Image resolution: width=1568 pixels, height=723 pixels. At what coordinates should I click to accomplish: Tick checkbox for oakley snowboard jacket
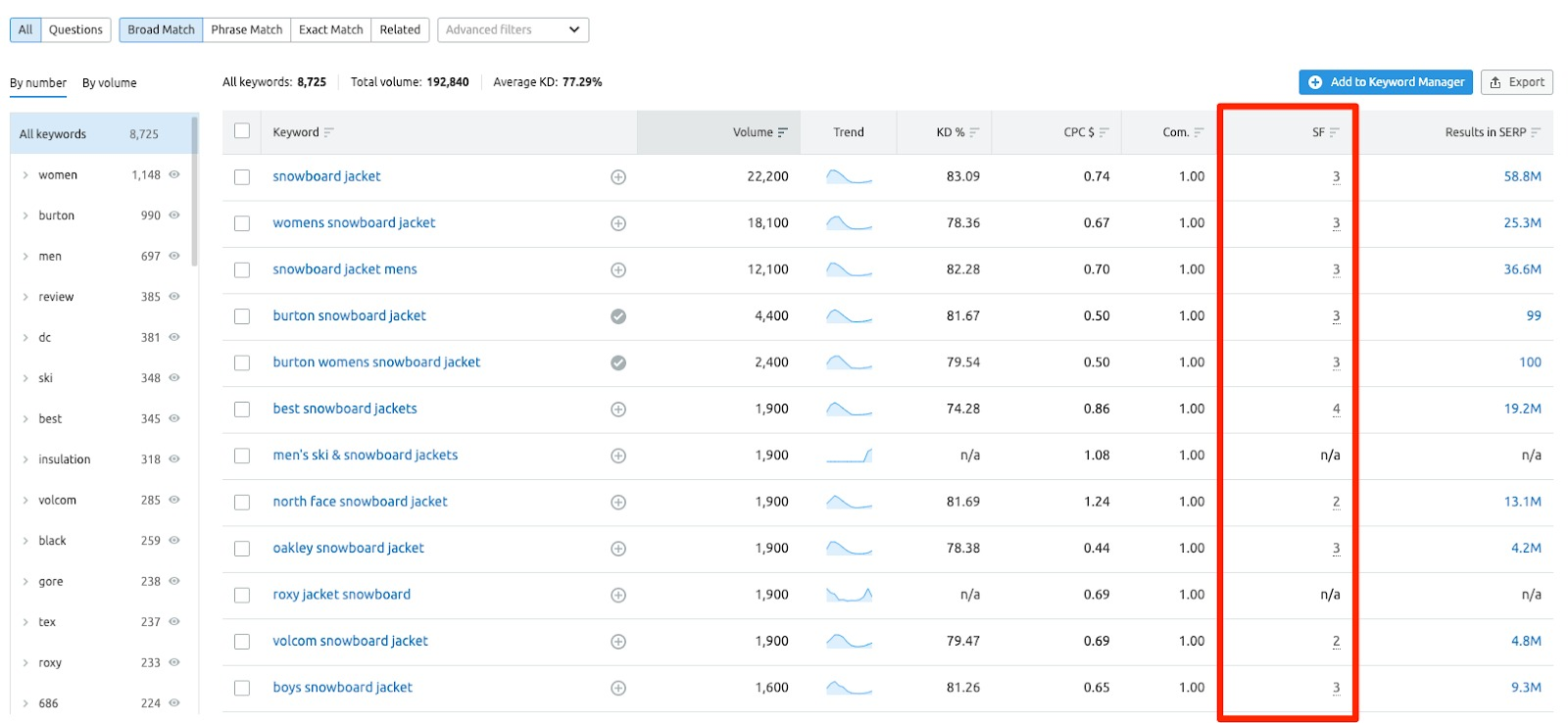pyautogui.click(x=242, y=549)
